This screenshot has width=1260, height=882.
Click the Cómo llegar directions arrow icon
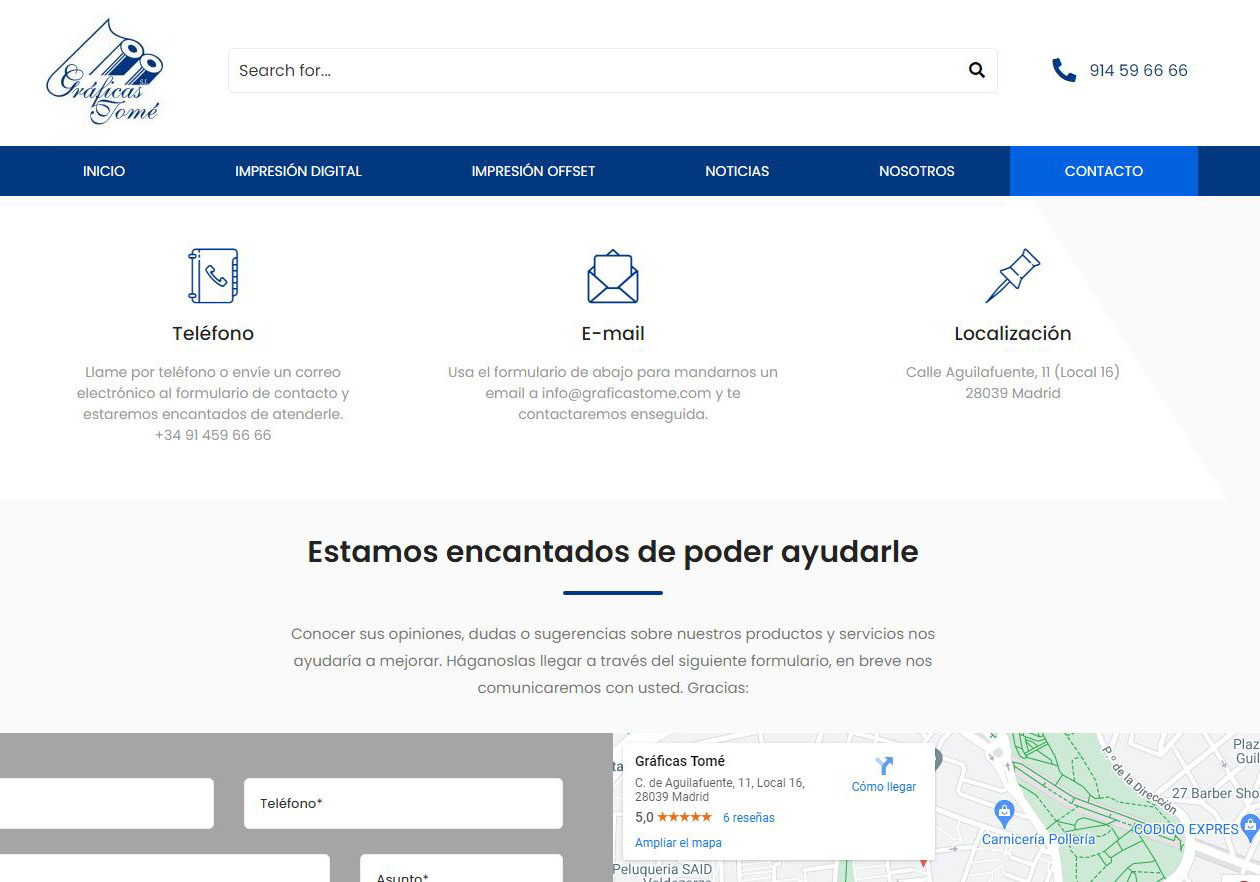click(884, 766)
